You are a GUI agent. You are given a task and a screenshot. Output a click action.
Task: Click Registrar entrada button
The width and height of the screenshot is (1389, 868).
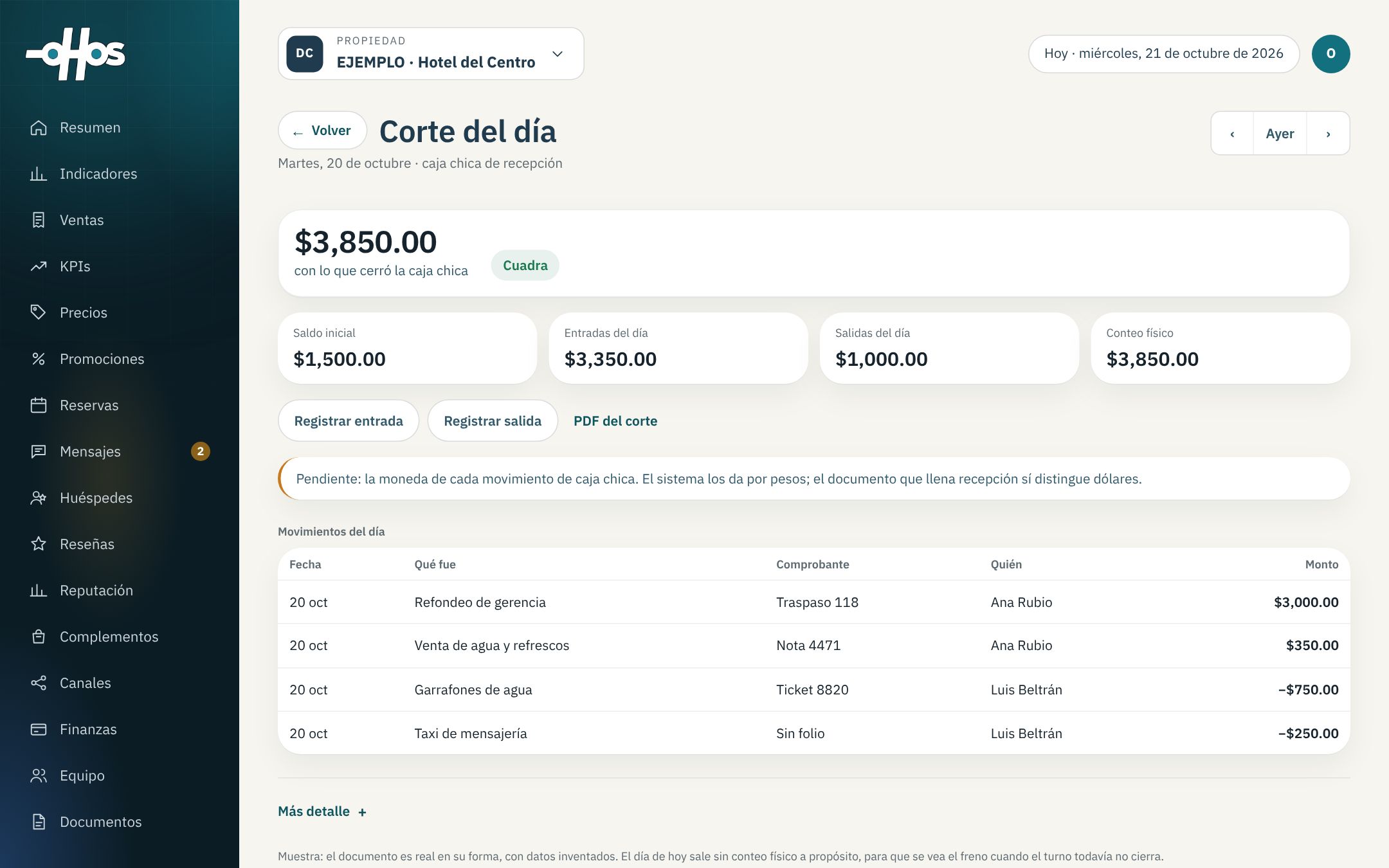coord(349,420)
